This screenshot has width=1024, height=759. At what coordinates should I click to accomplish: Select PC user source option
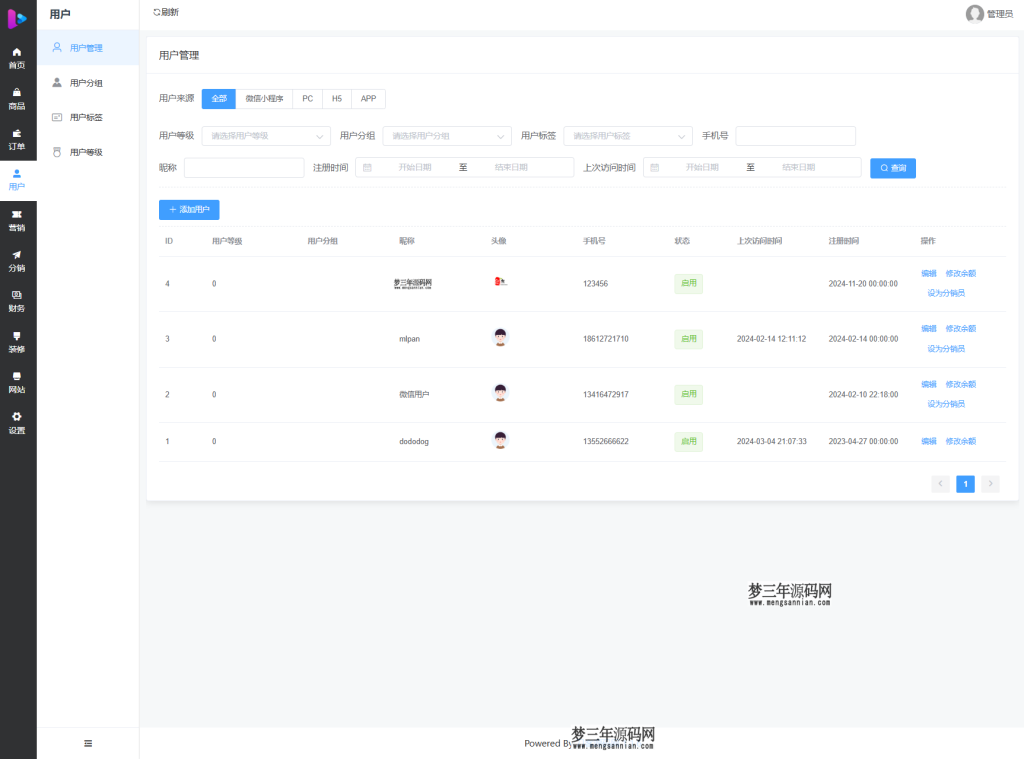coord(308,99)
